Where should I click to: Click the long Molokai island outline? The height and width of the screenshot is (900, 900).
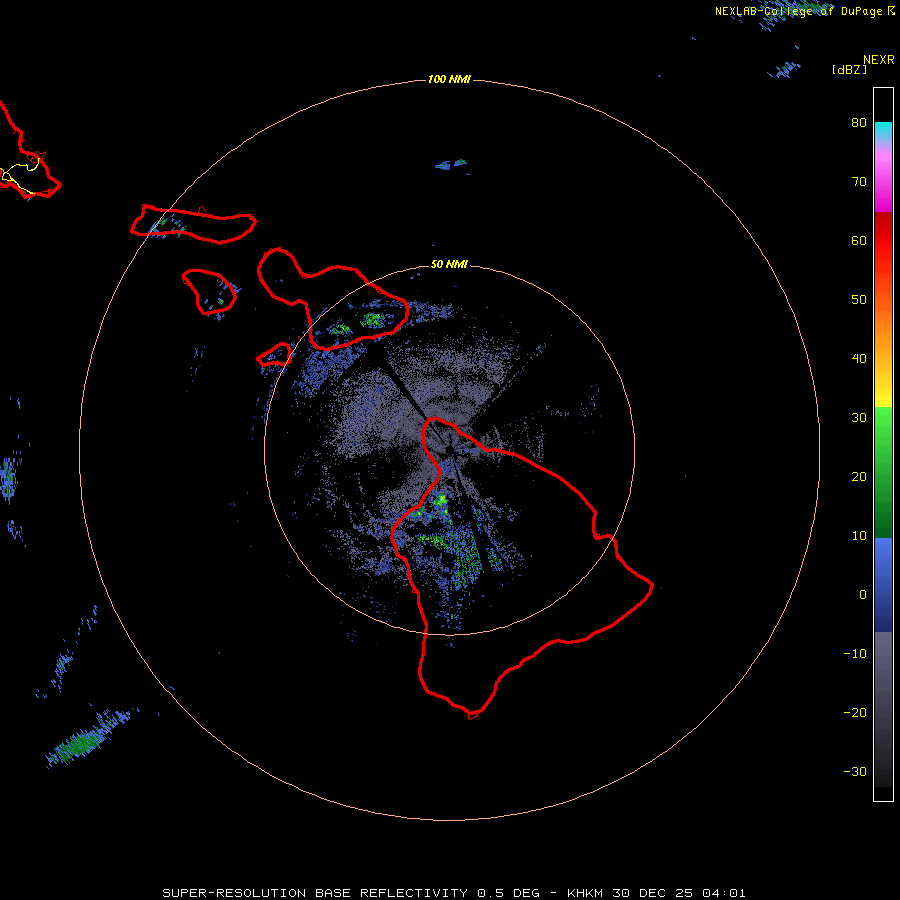click(x=193, y=224)
